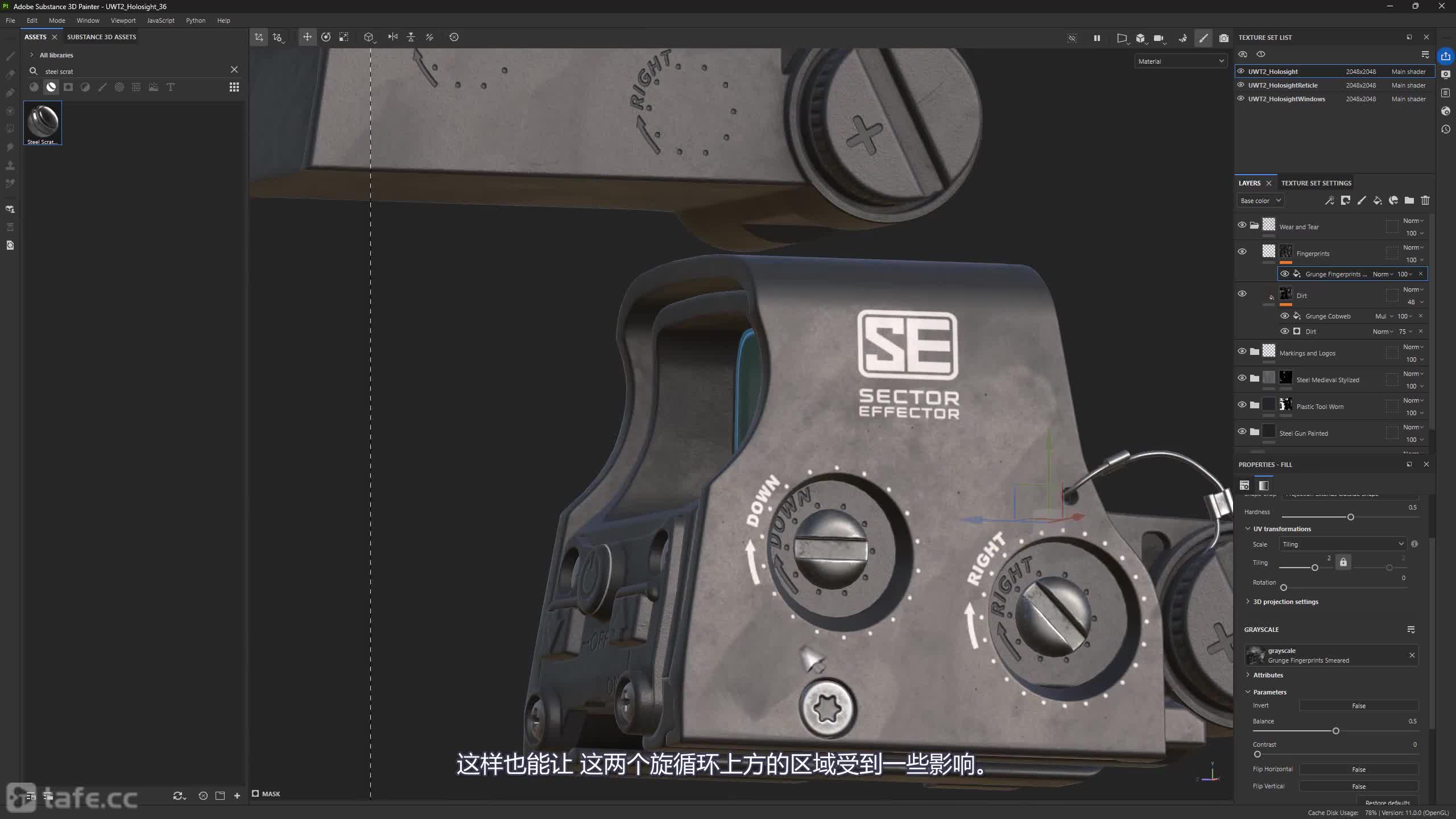Hide the Steel Medieval Stylized layer
1456x819 pixels.
click(1242, 378)
